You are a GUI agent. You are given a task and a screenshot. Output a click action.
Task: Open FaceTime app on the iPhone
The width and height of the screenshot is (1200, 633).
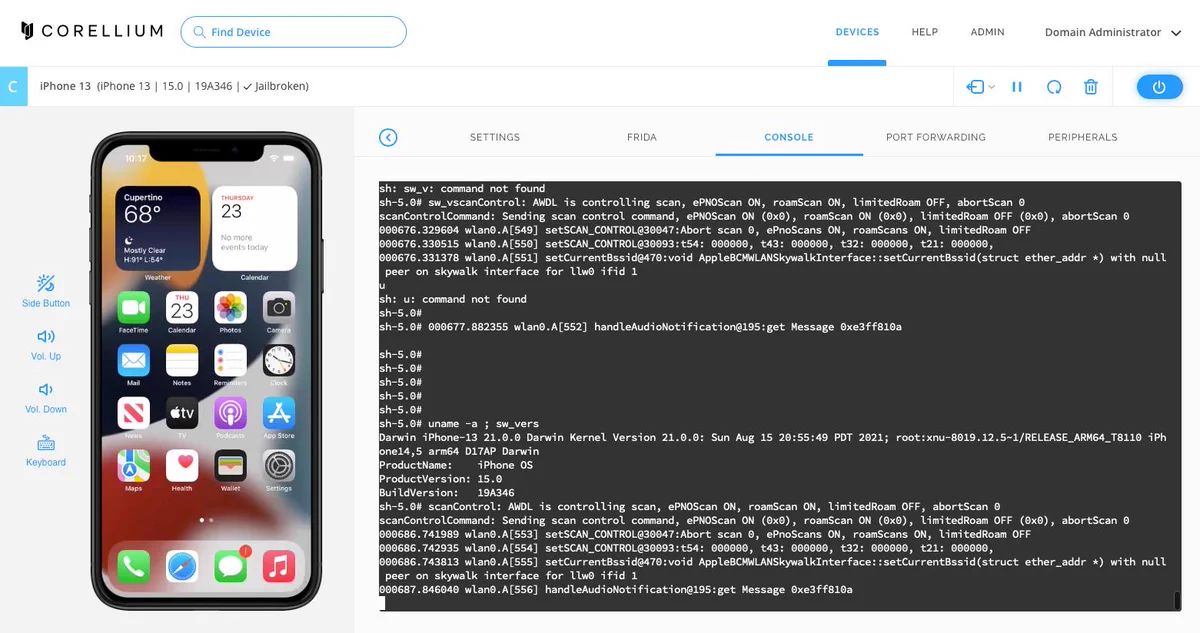(133, 308)
